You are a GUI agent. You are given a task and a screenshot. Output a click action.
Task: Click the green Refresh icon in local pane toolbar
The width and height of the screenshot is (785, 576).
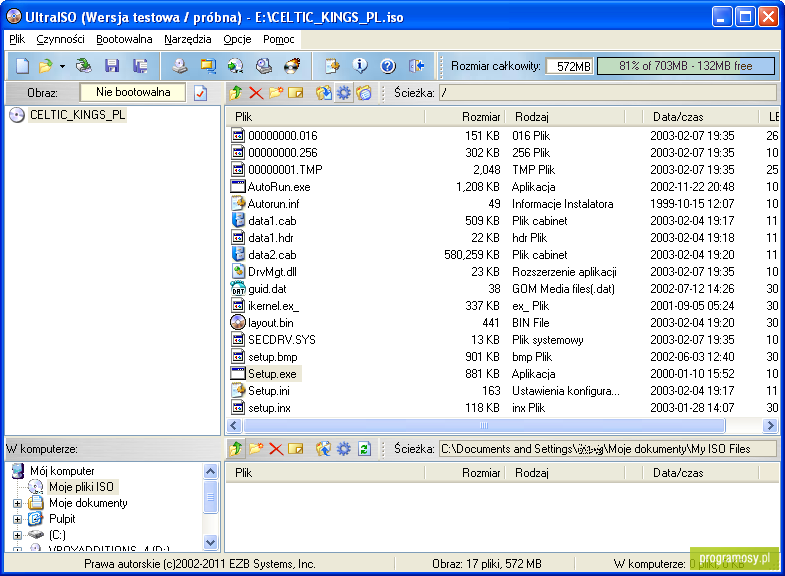[x=364, y=449]
